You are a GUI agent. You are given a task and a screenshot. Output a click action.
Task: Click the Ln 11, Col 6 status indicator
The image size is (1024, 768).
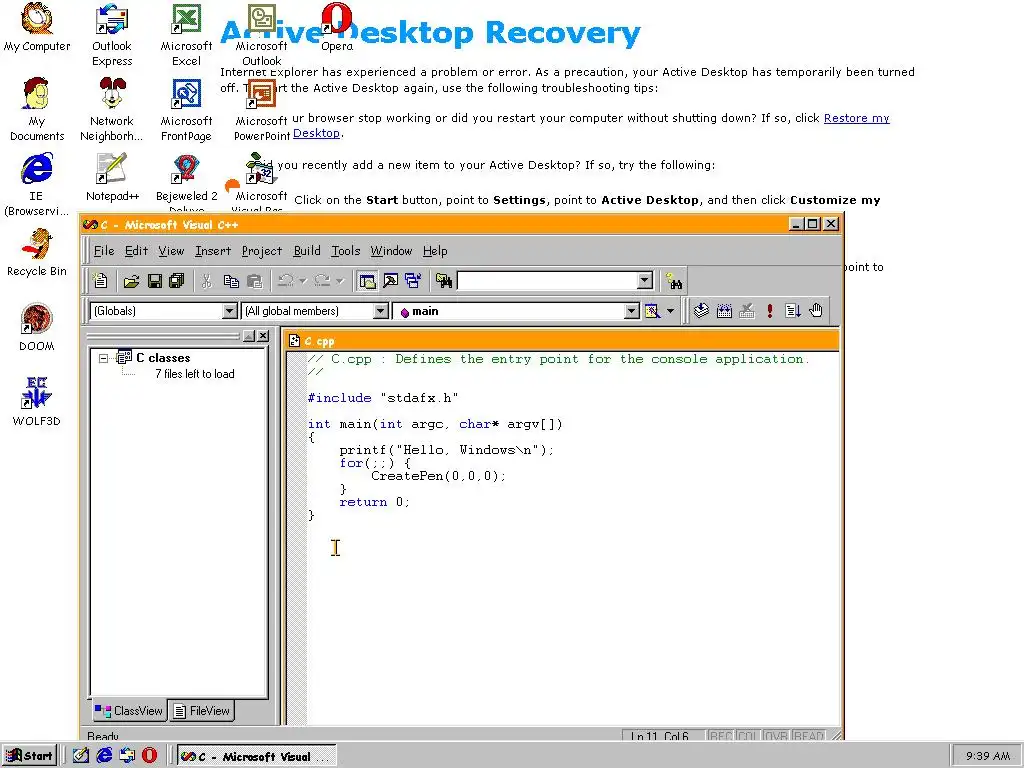(663, 736)
